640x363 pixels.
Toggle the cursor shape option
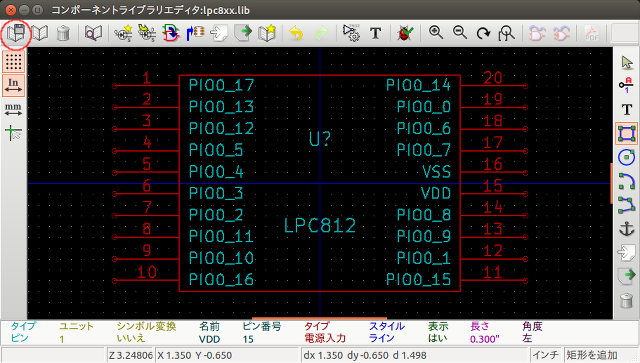(13, 133)
